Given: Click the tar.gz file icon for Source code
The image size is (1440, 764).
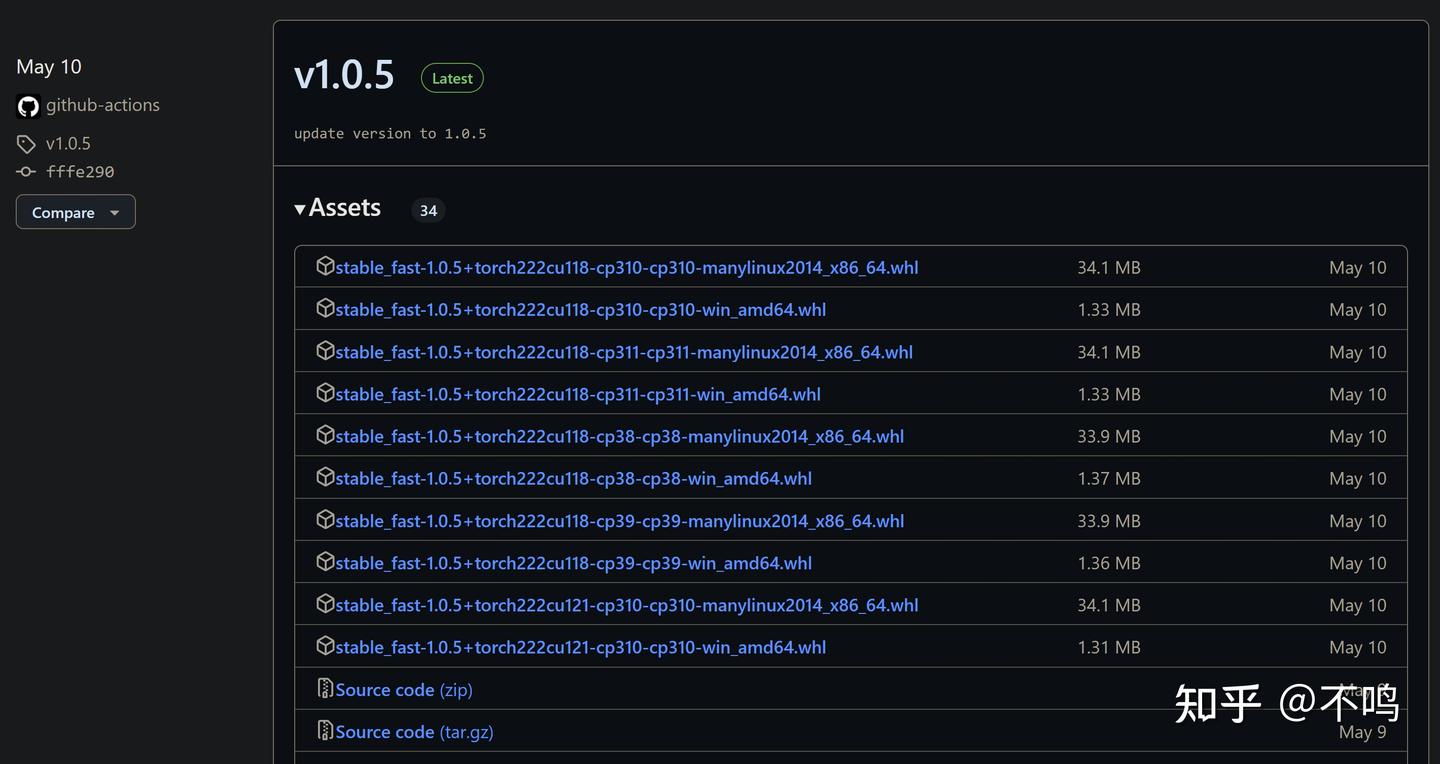Looking at the screenshot, I should tap(325, 731).
